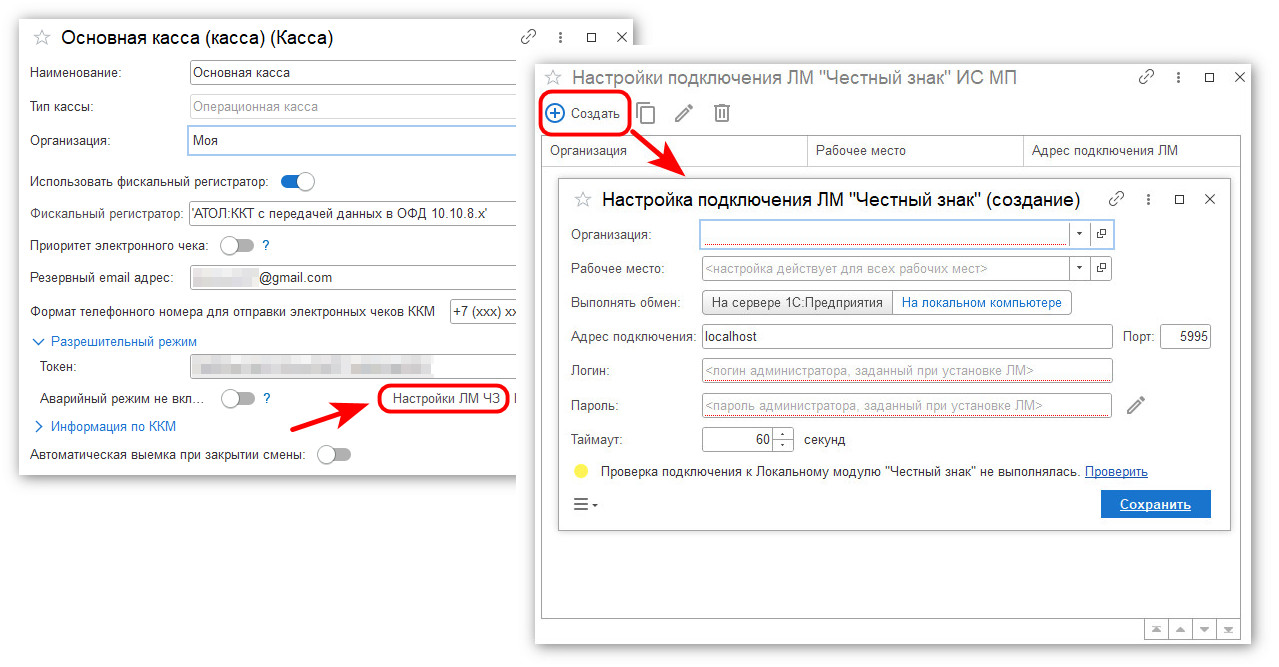
Task: Click Логин input field
Action: click(x=907, y=370)
